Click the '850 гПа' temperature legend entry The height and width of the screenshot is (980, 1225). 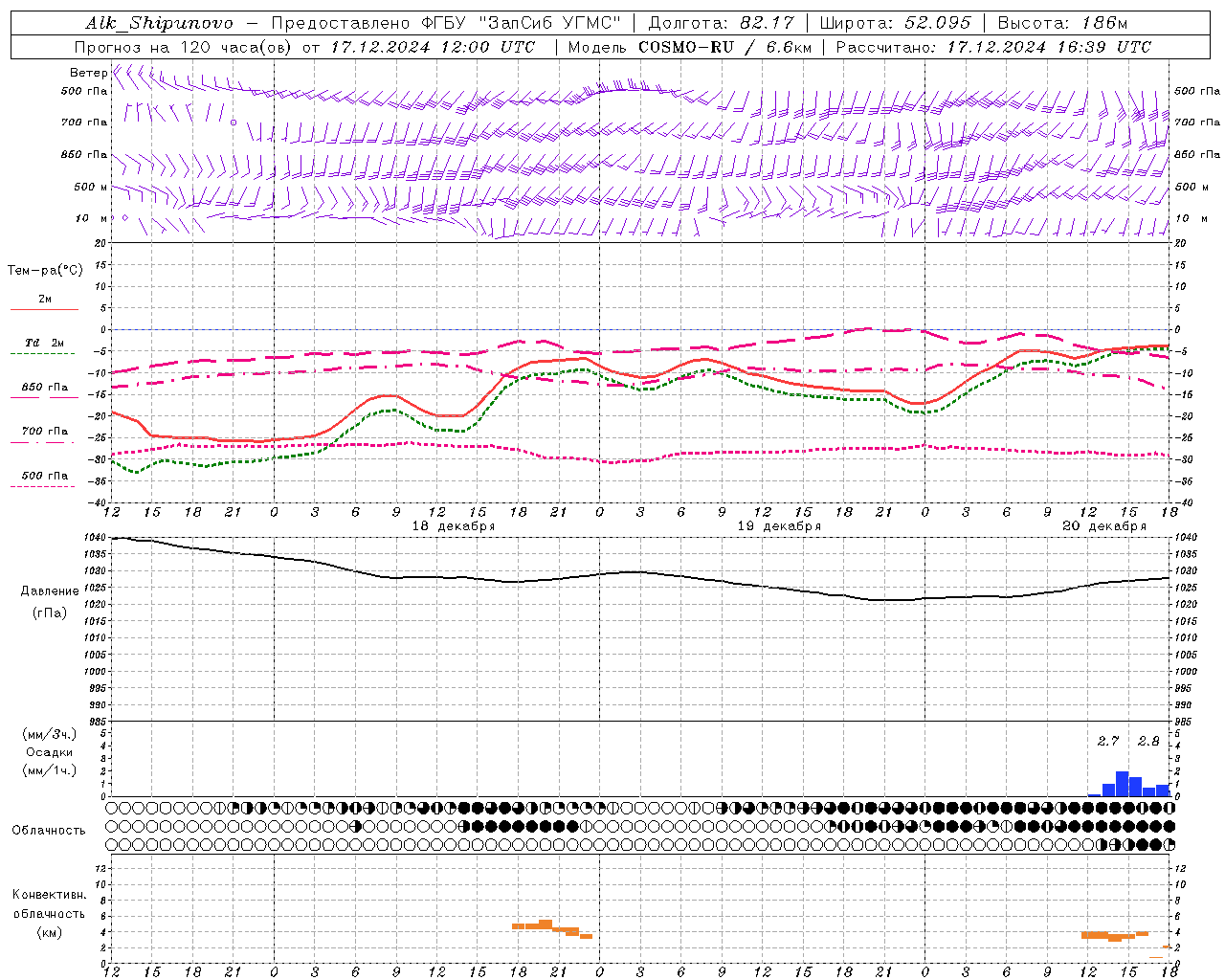click(x=45, y=388)
